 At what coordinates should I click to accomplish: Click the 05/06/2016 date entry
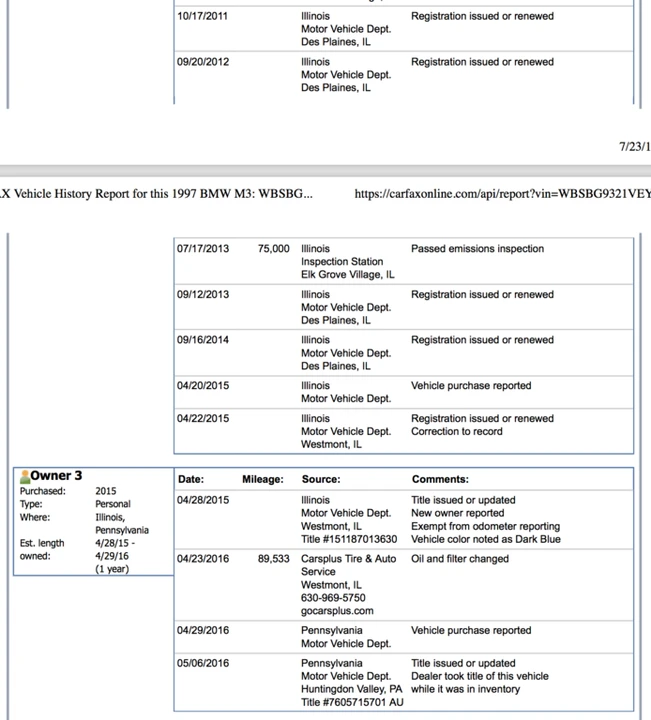[x=202, y=664]
